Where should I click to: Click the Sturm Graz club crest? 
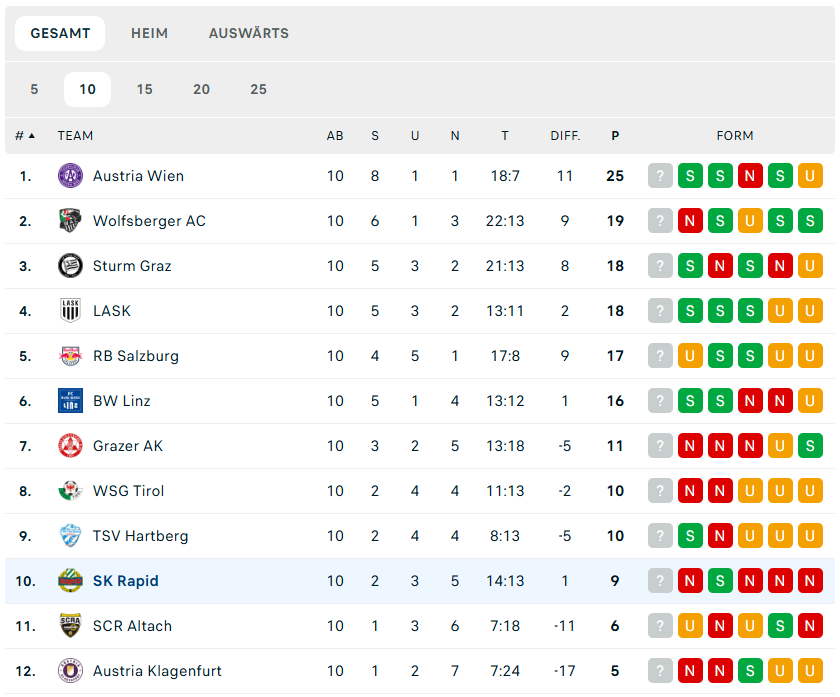click(x=70, y=266)
